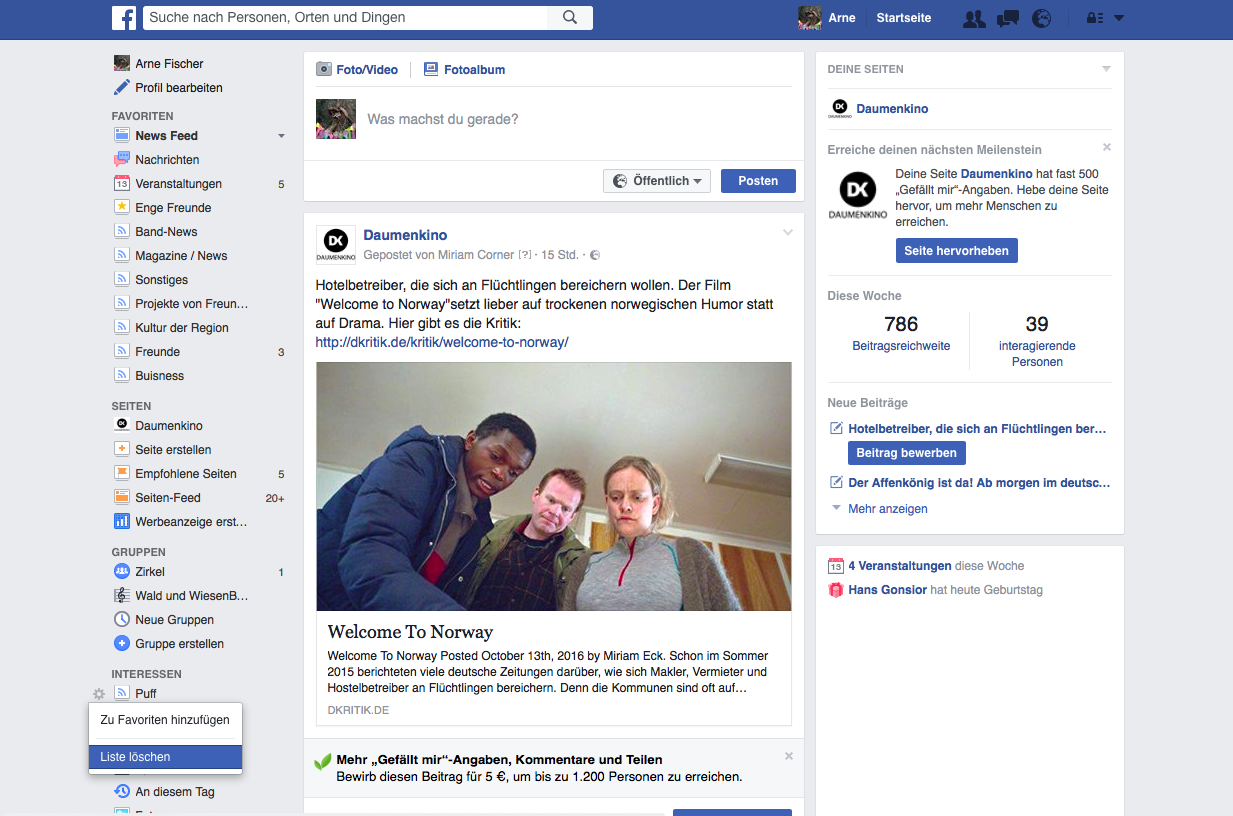The height and width of the screenshot is (816, 1233).
Task: Click the Empfohlene Seiten flag icon
Action: pyautogui.click(x=122, y=474)
